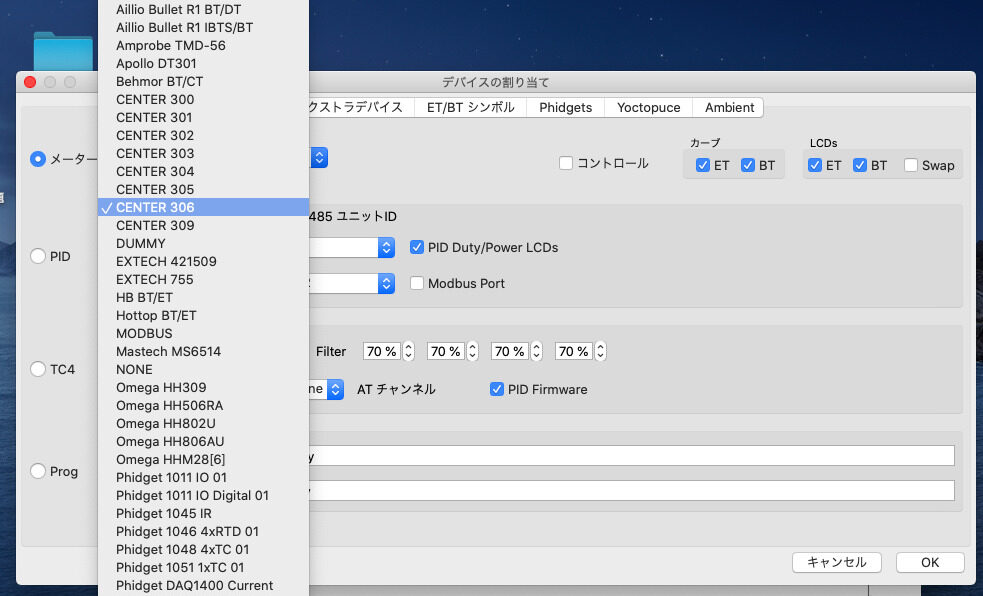Open the dropdown beside PID Duty/Power LCDs
This screenshot has height=596, width=983.
(x=386, y=247)
